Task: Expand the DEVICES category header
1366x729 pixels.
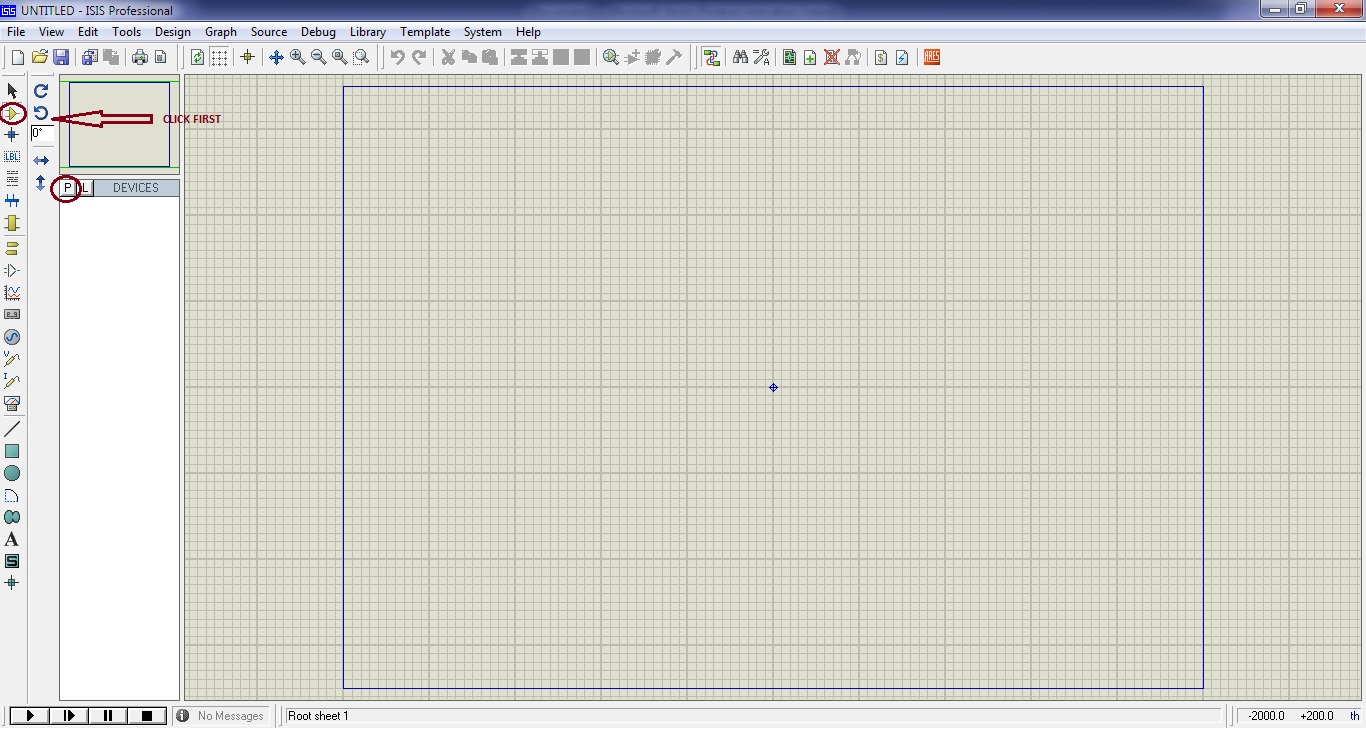Action: [136, 187]
